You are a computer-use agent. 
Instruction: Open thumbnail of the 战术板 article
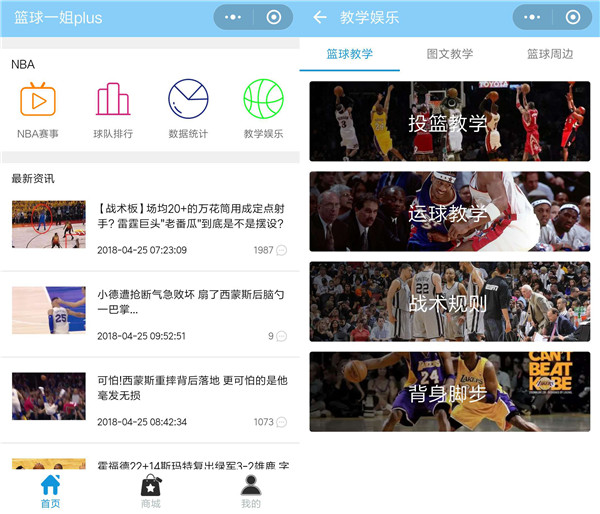click(x=49, y=224)
